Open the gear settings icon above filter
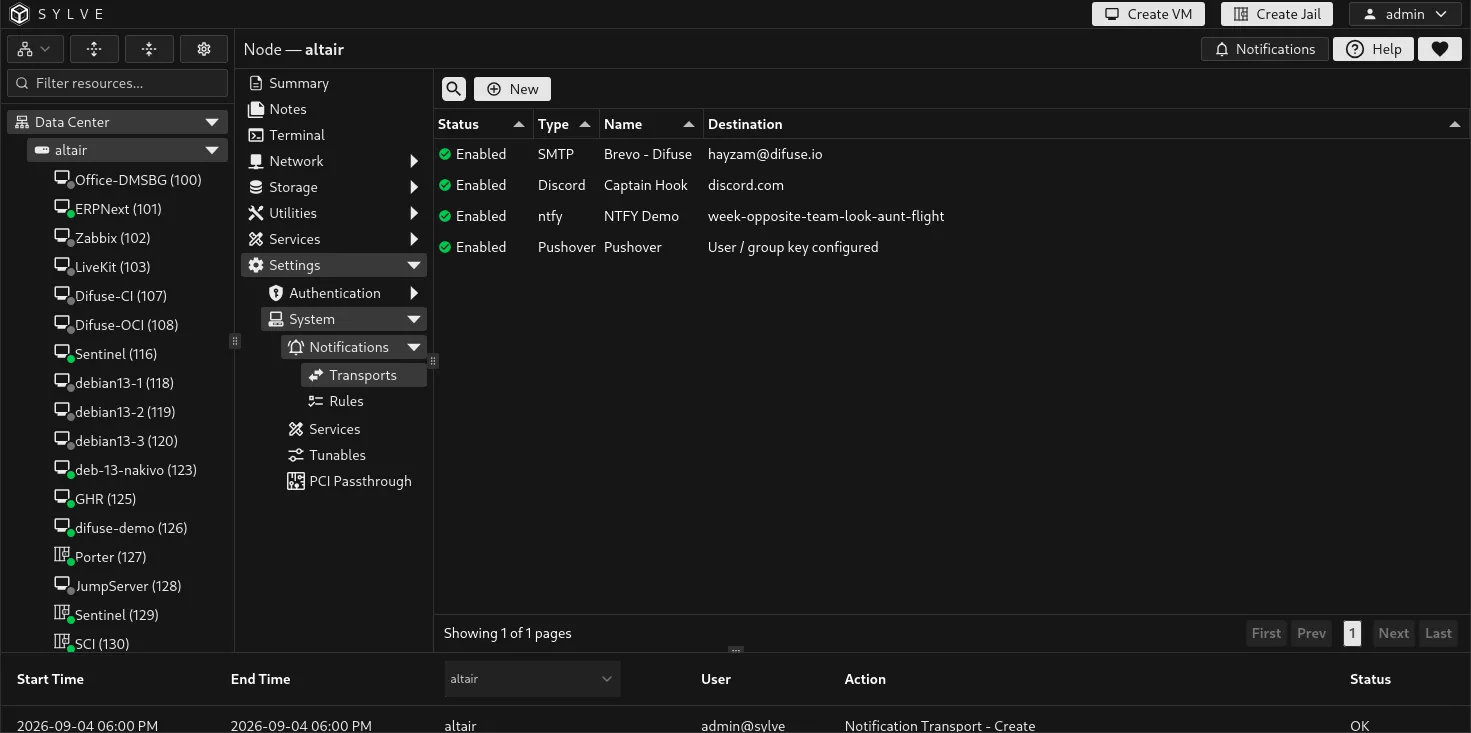The image size is (1471, 733). coord(204,49)
